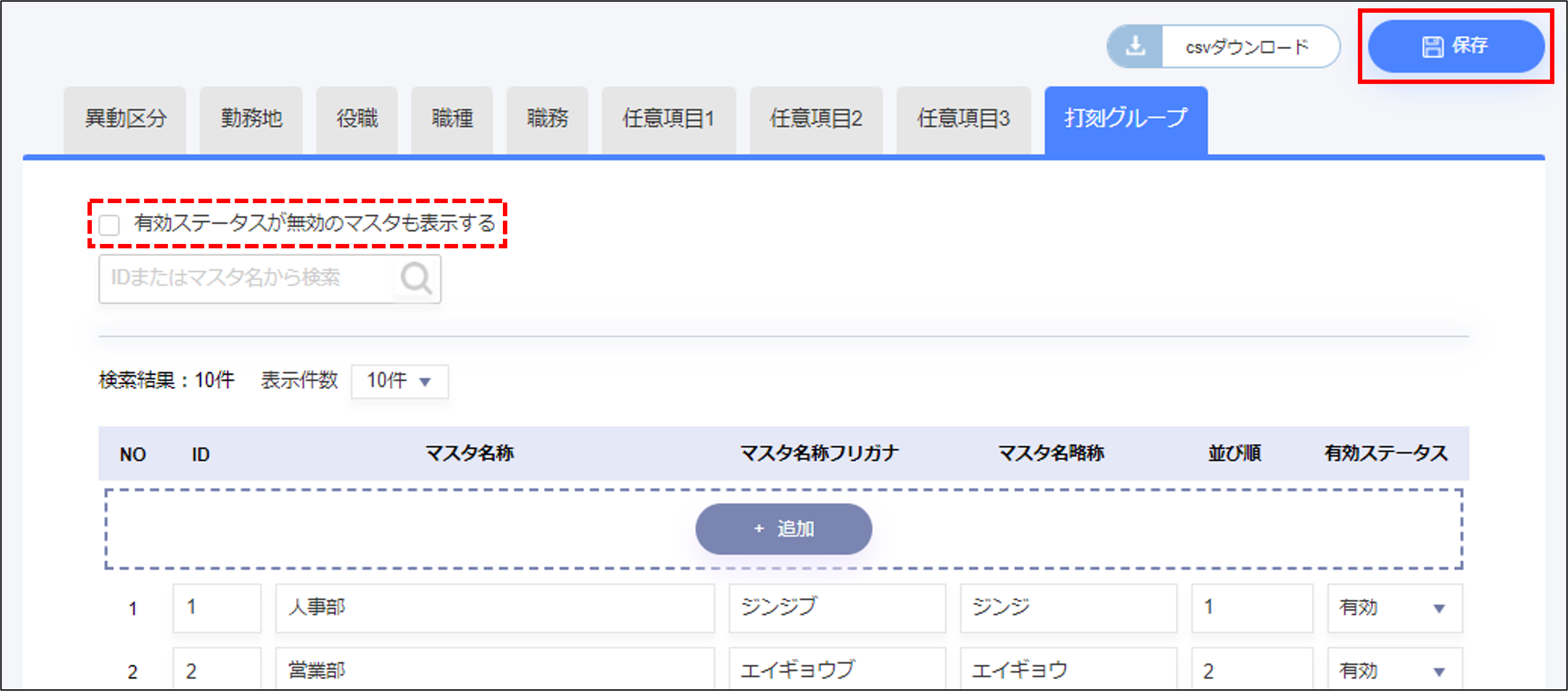Select the 役職 tab

[357, 119]
